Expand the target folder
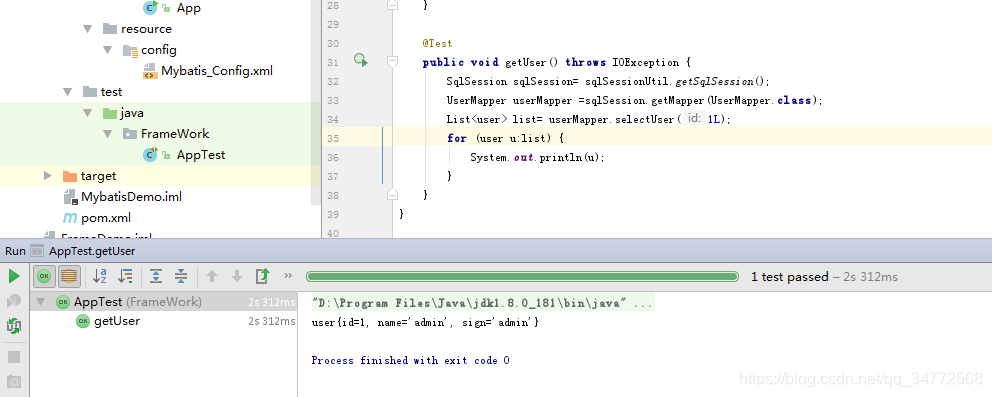Image resolution: width=992 pixels, height=397 pixels. [x=47, y=176]
